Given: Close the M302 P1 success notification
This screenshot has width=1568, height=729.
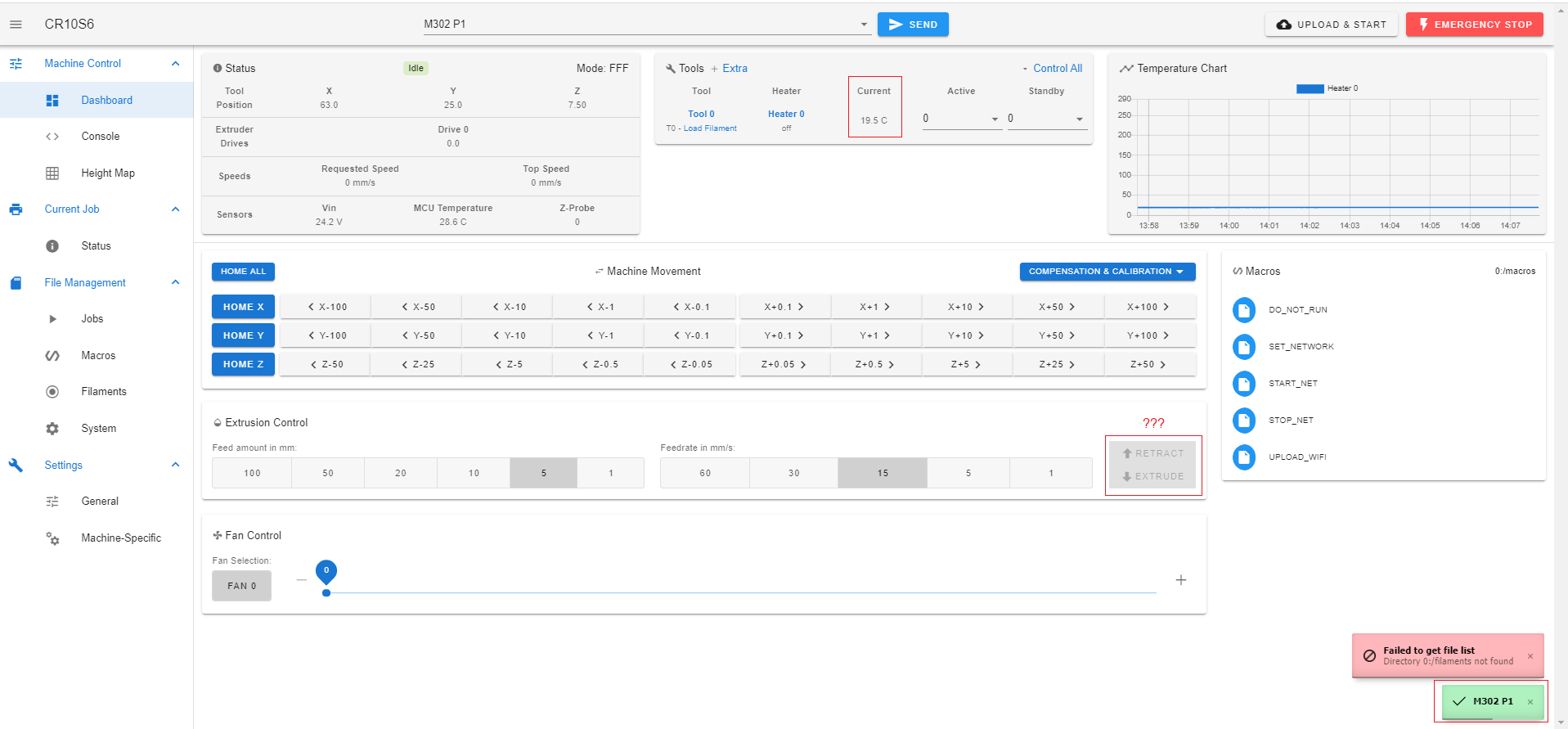Looking at the screenshot, I should pos(1530,702).
